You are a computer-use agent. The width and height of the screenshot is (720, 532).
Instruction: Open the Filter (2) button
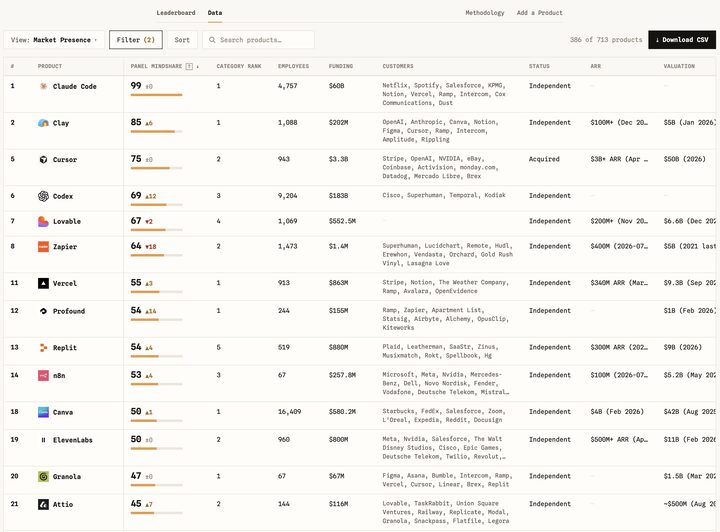[135, 40]
